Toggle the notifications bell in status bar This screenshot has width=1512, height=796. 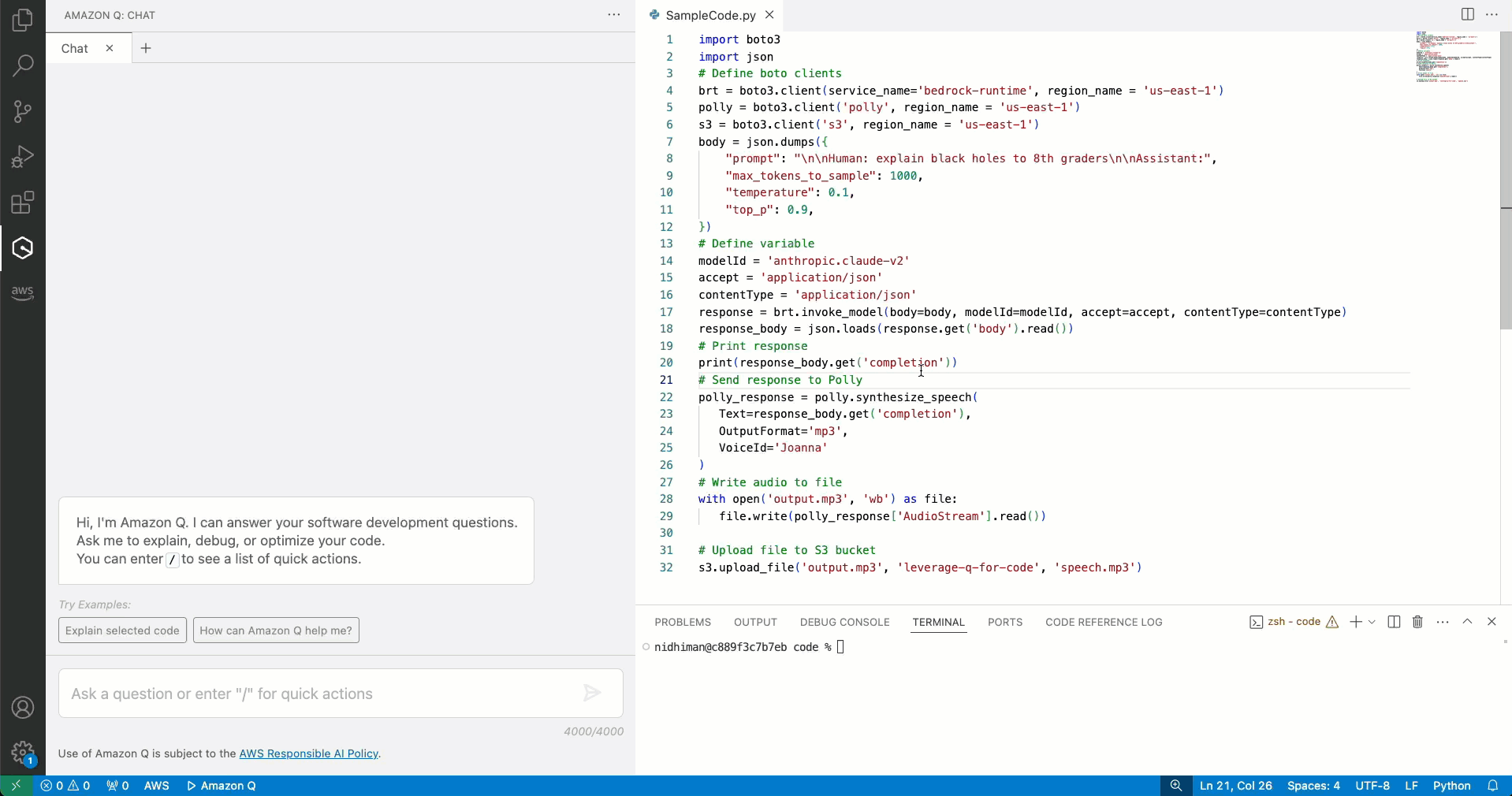(1493, 785)
